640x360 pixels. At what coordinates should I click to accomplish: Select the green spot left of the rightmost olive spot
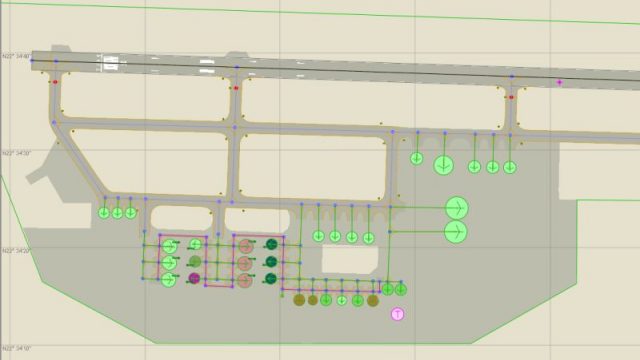358,301
